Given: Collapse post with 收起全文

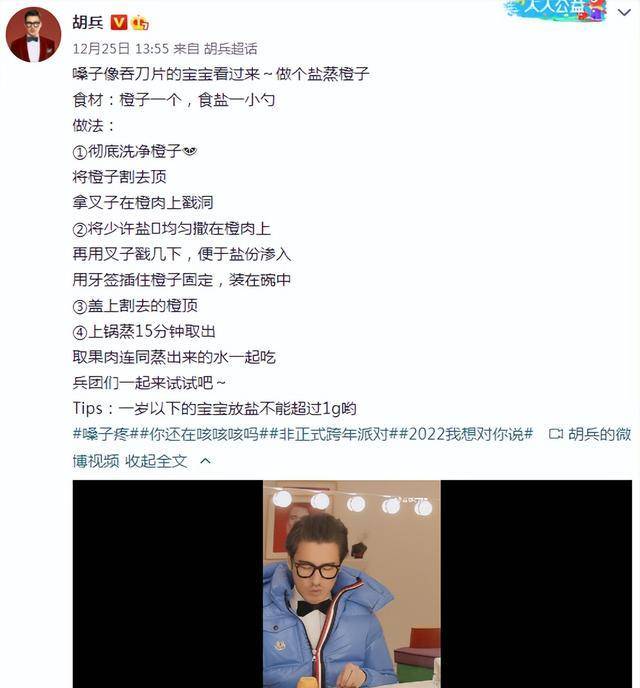Looking at the screenshot, I should [156, 461].
